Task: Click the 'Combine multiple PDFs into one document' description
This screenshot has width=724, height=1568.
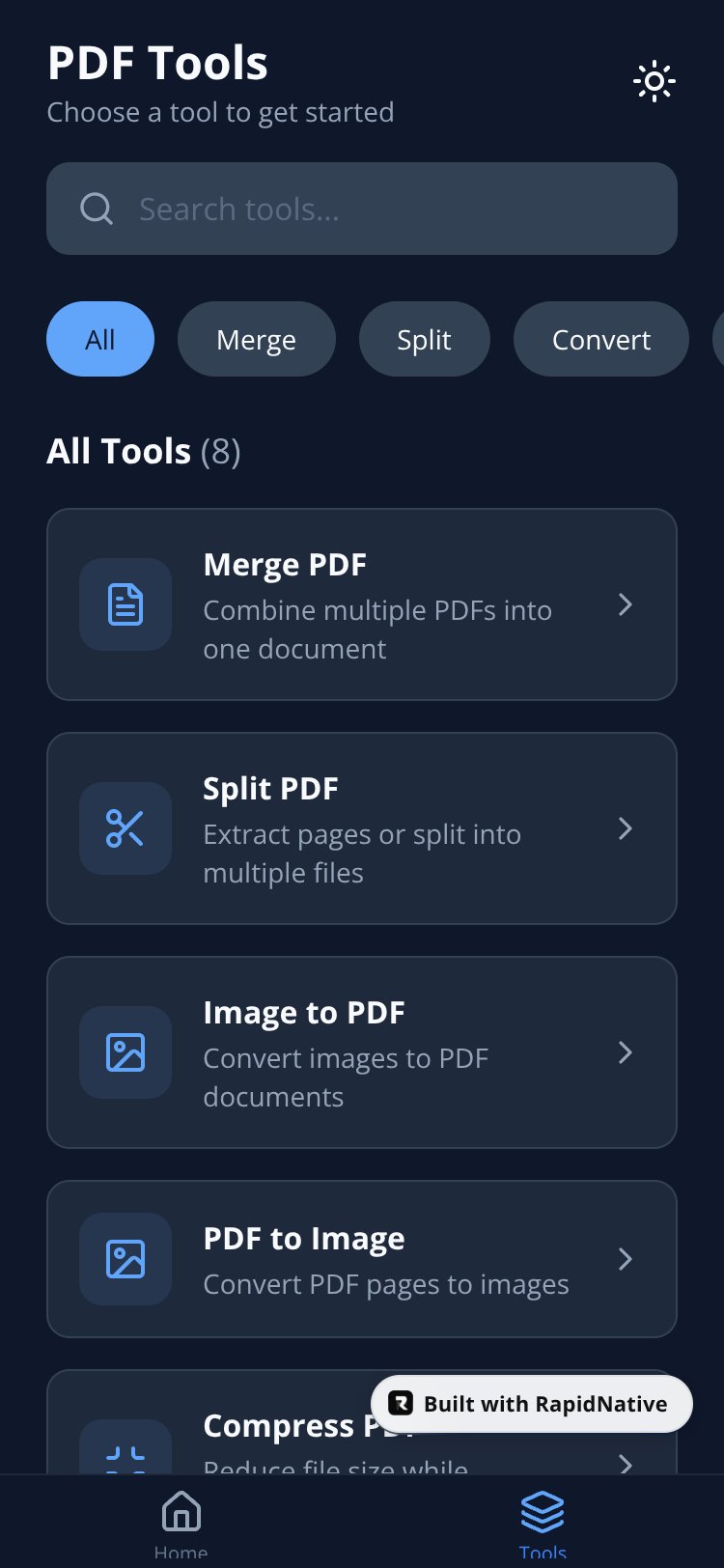Action: [x=377, y=630]
